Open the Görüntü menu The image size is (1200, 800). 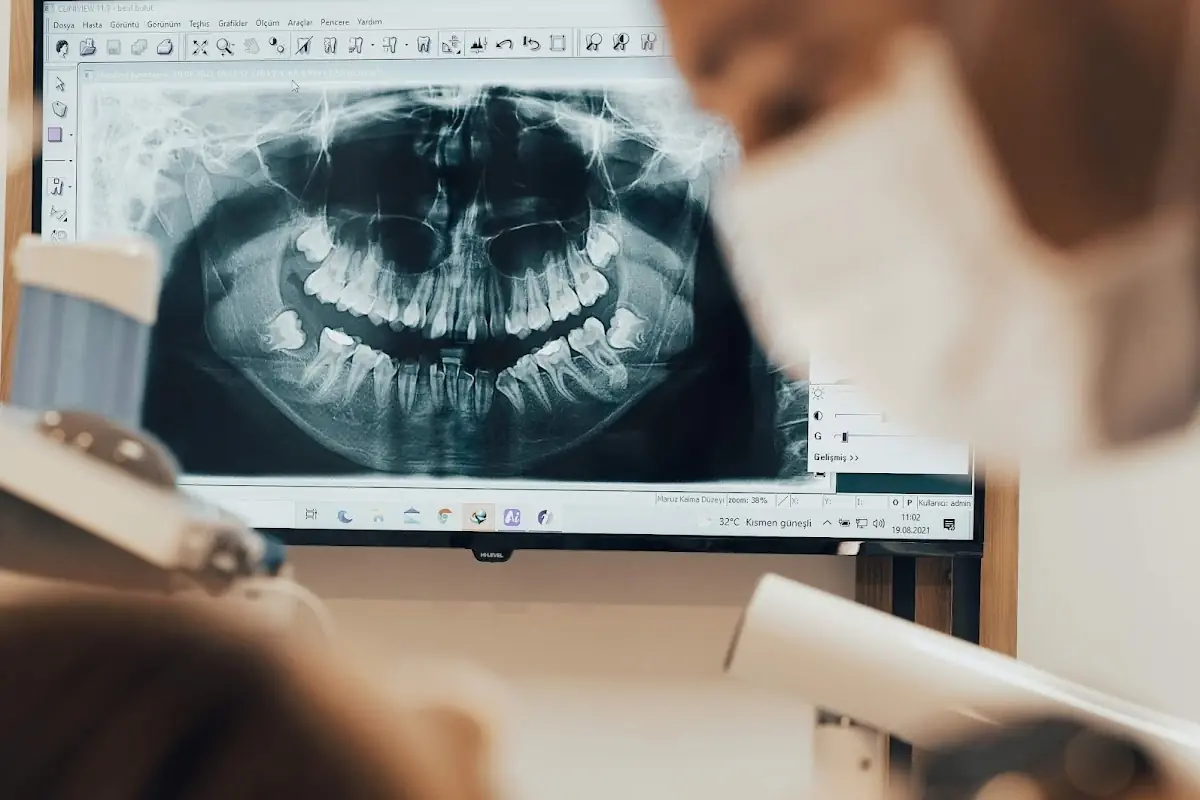pos(125,24)
